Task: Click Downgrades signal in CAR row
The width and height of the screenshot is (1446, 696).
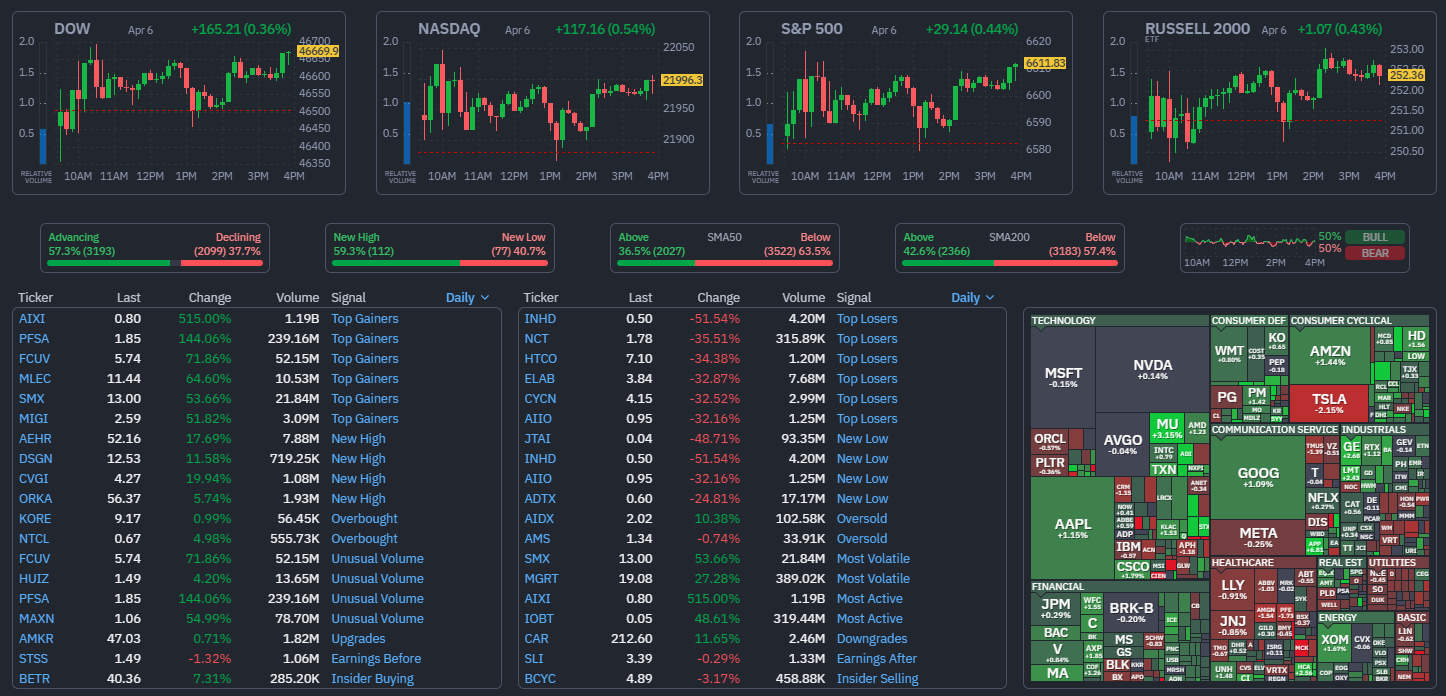Action: coord(872,638)
